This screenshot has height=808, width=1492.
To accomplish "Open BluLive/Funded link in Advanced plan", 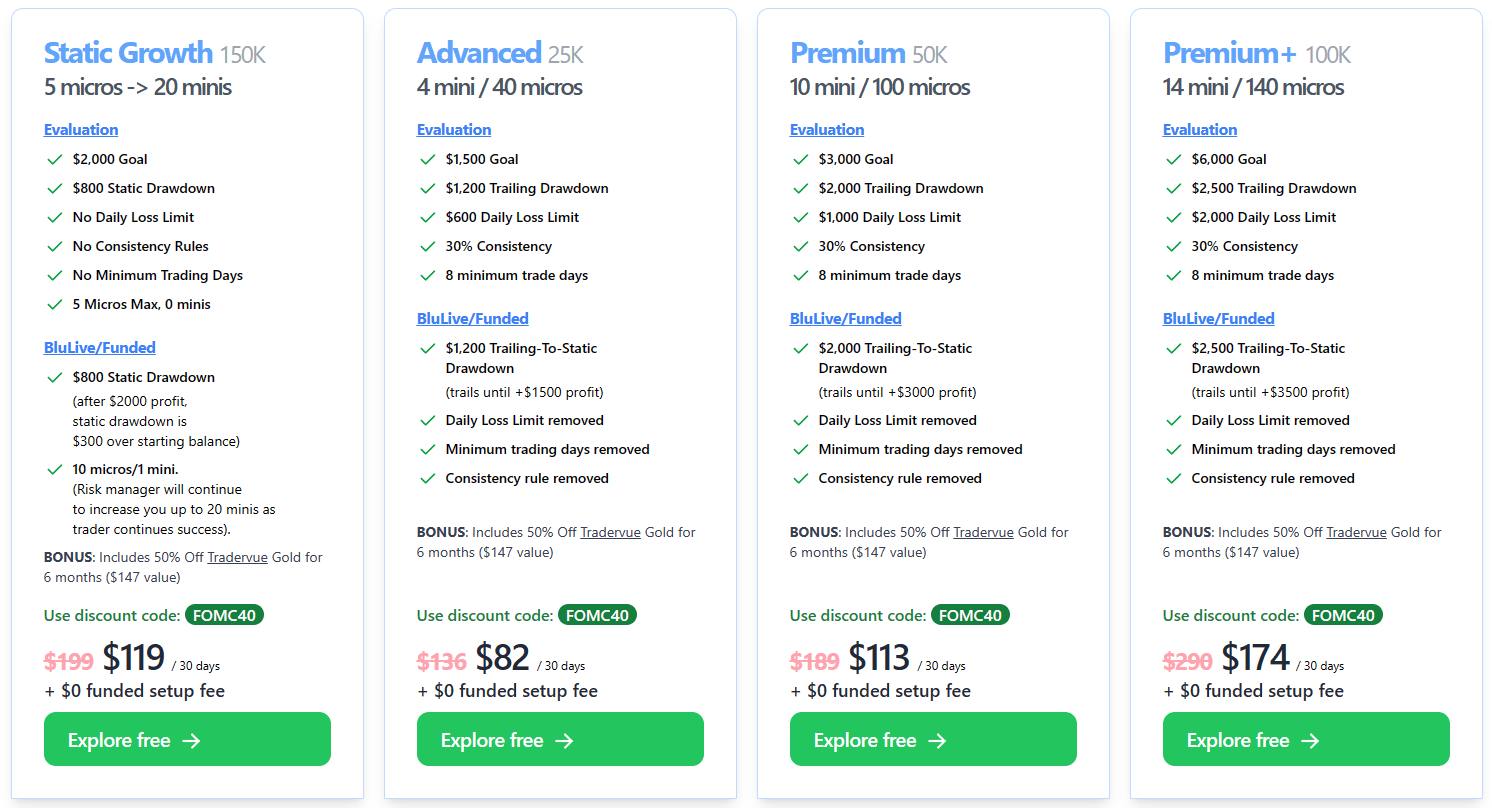I will (x=473, y=318).
